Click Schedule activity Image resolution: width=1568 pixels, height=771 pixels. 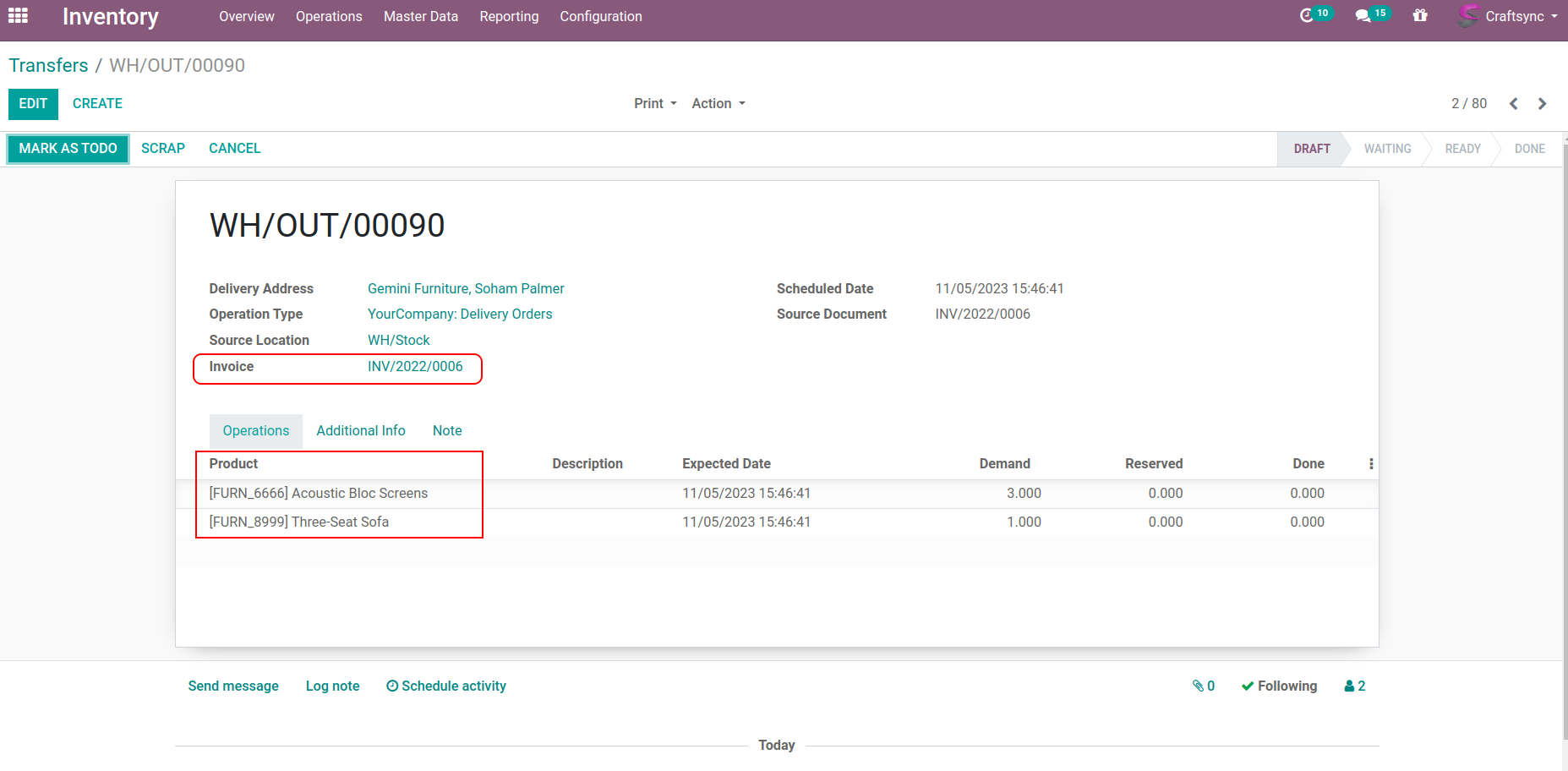[x=446, y=686]
